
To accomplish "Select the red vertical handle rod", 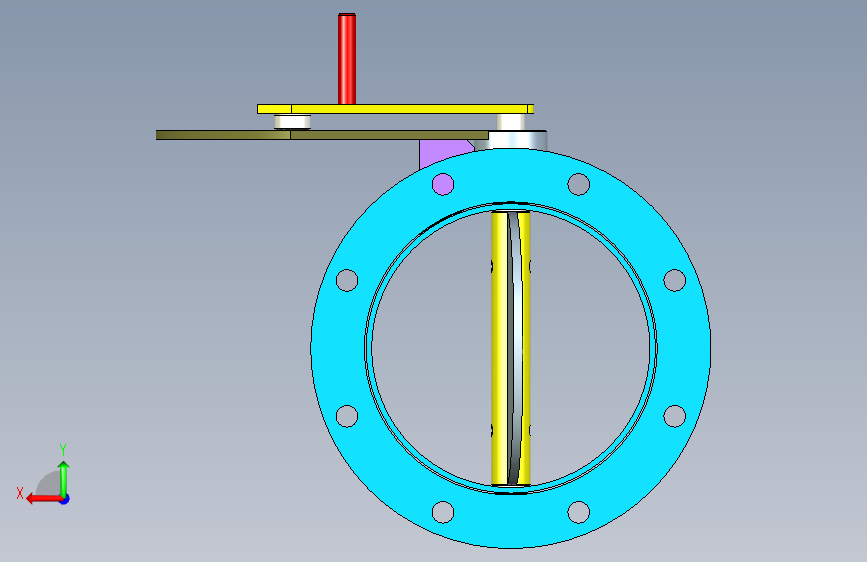I will 347,59.
